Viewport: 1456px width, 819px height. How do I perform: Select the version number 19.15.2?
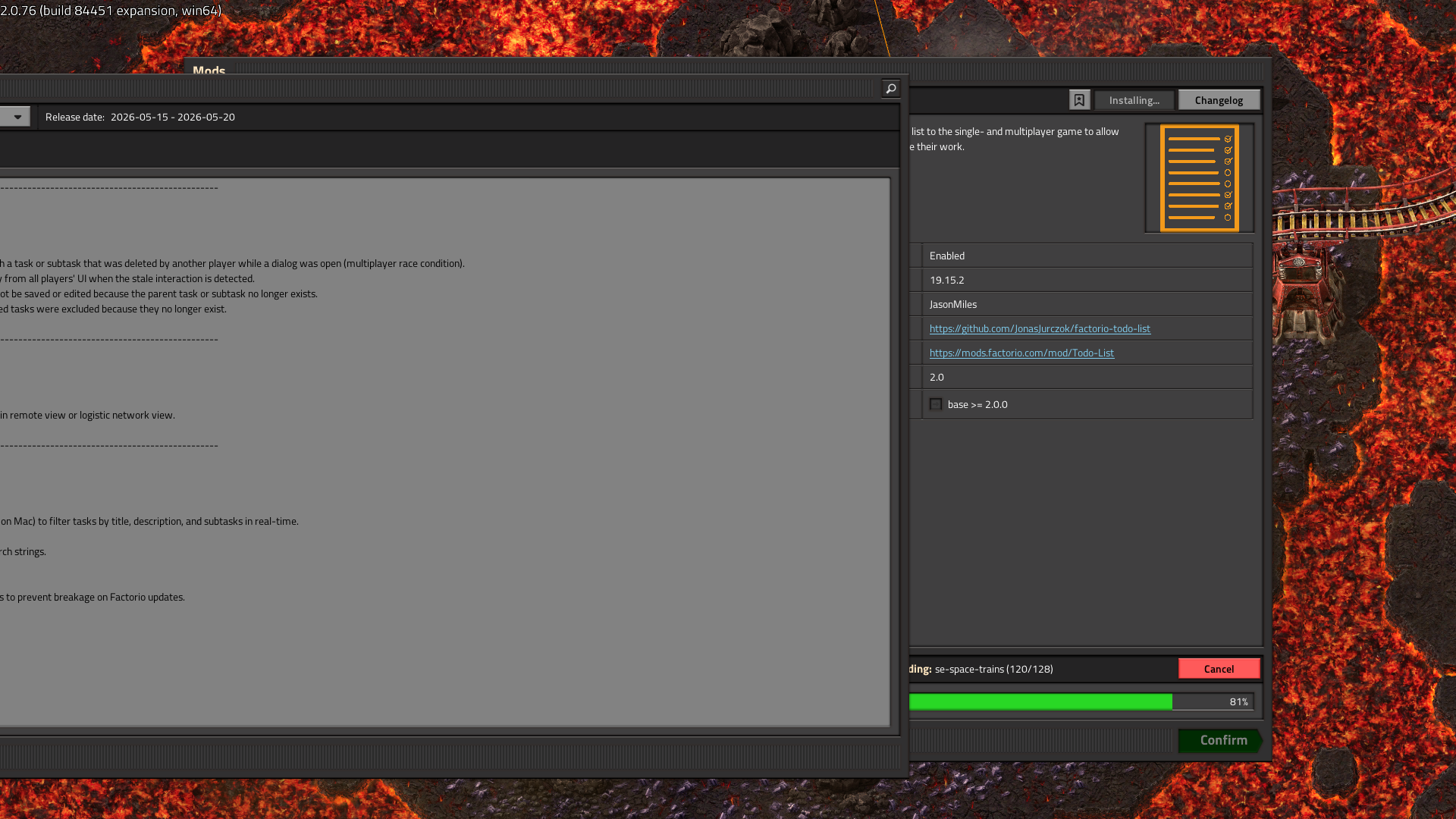tap(947, 280)
